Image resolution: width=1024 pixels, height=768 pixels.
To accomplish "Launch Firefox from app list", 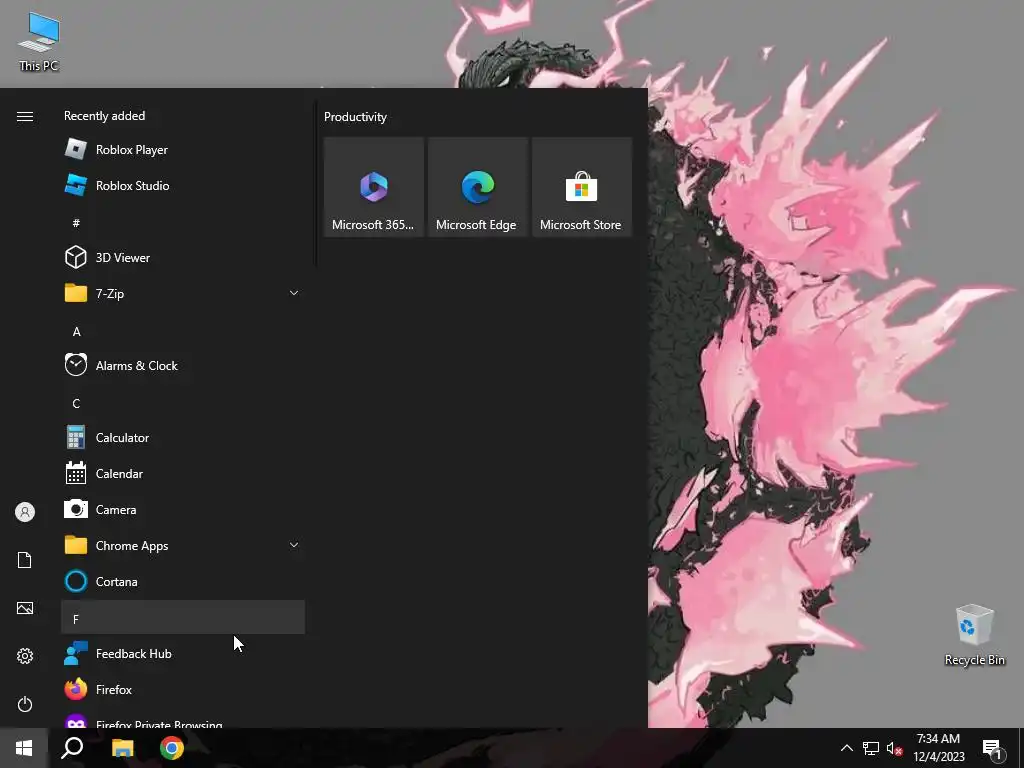I will [x=183, y=689].
